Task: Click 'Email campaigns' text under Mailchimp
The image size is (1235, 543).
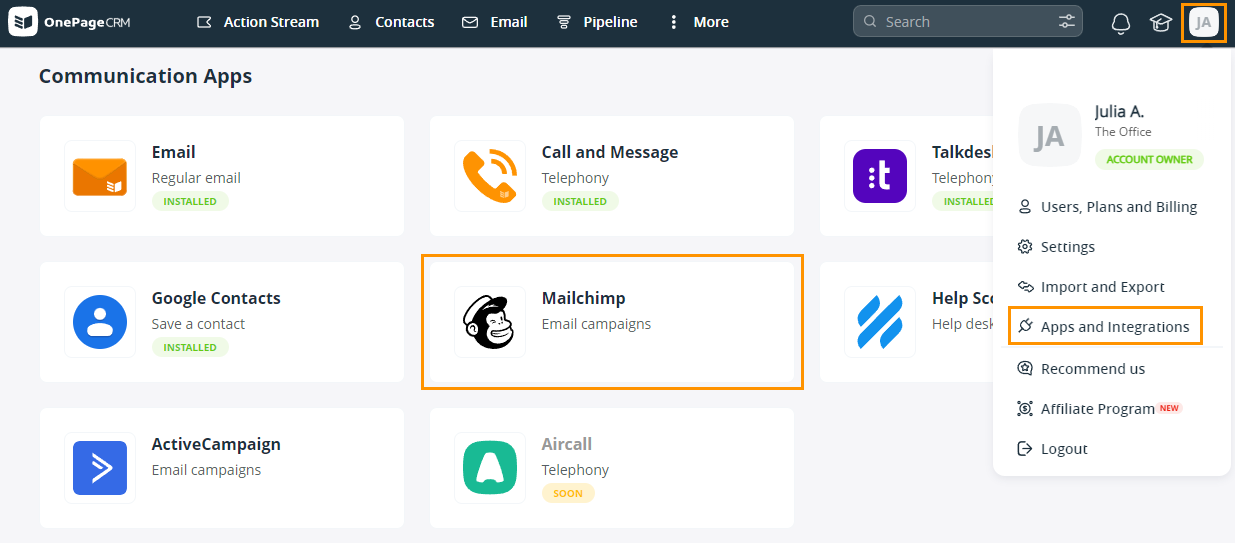Action: pos(596,324)
